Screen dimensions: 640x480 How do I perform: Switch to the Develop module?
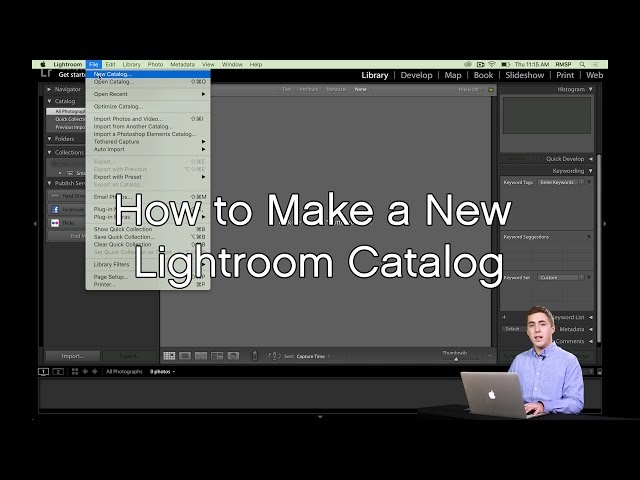[416, 75]
